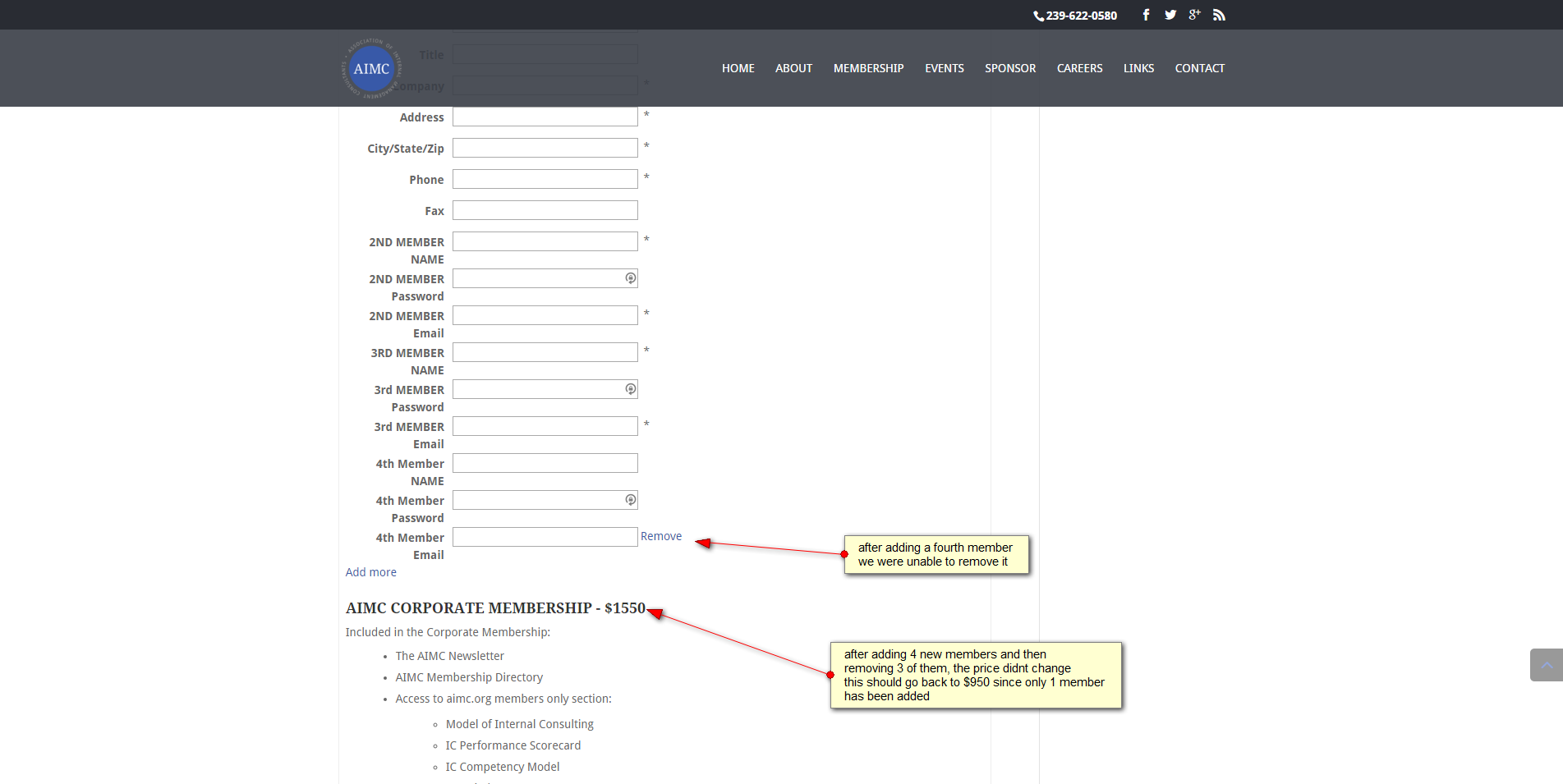Go to CAREERS
Image resolution: width=1563 pixels, height=784 pixels.
(x=1079, y=68)
